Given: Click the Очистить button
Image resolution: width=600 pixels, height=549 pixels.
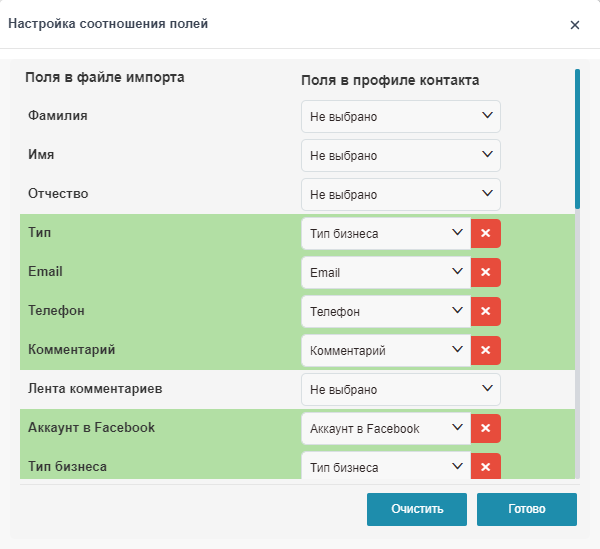Looking at the screenshot, I should (x=416, y=508).
